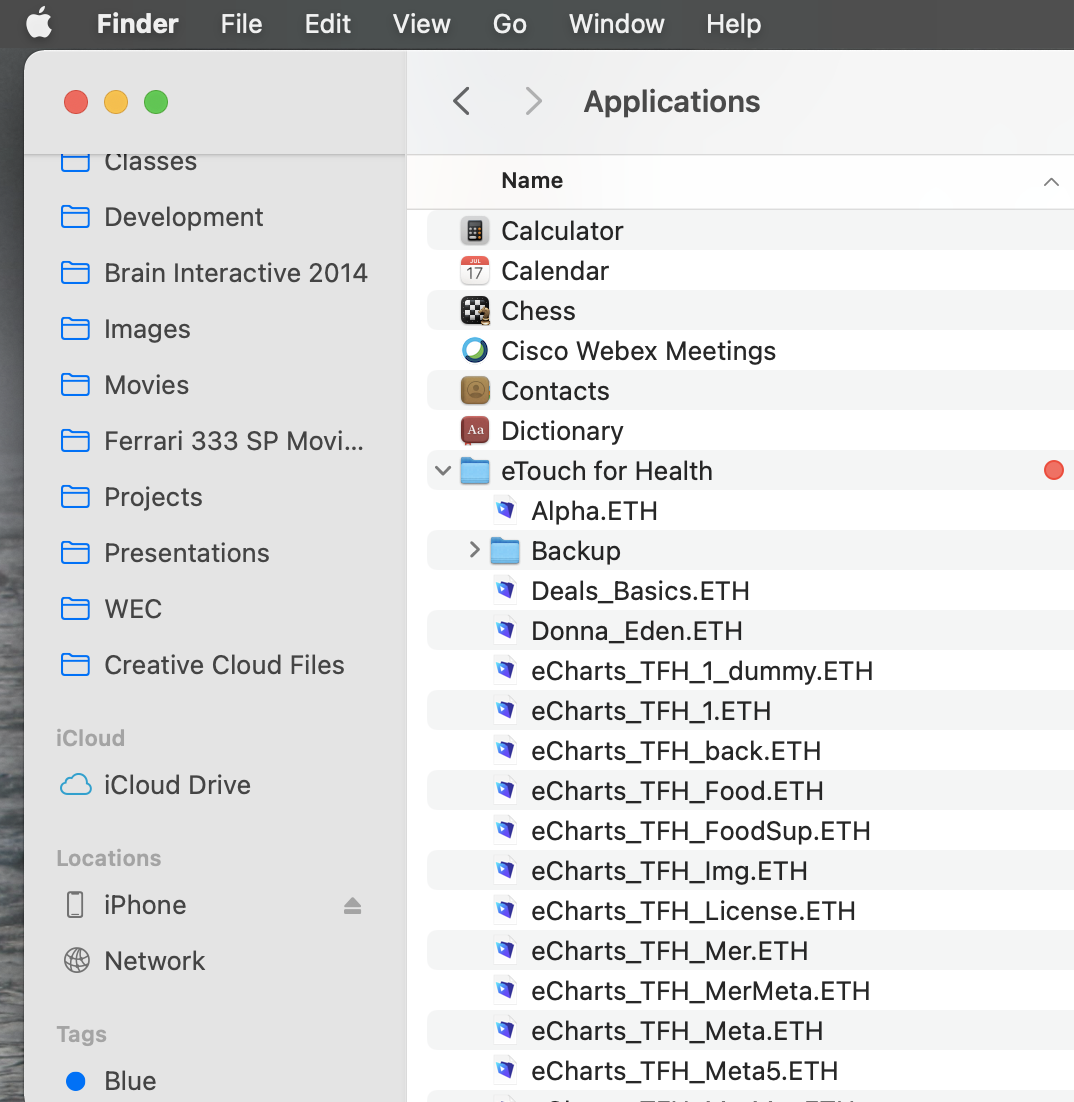This screenshot has height=1102, width=1074.
Task: Open the Development sidebar folder
Action: coord(183,217)
